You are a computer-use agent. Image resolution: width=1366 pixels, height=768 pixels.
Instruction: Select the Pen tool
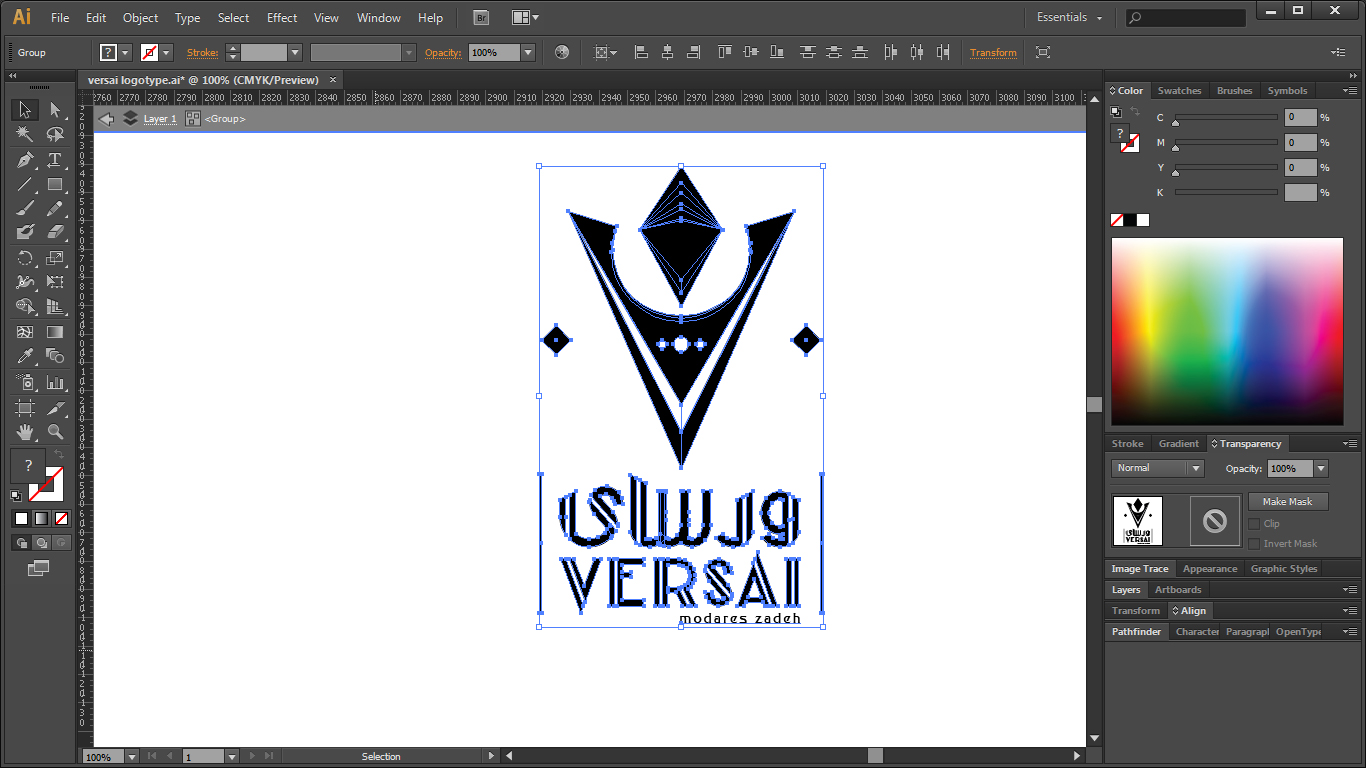25,160
